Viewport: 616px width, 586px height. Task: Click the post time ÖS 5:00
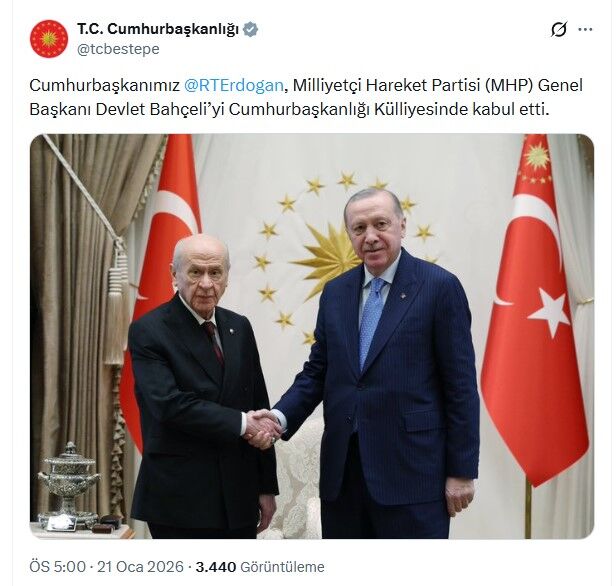click(x=57, y=567)
